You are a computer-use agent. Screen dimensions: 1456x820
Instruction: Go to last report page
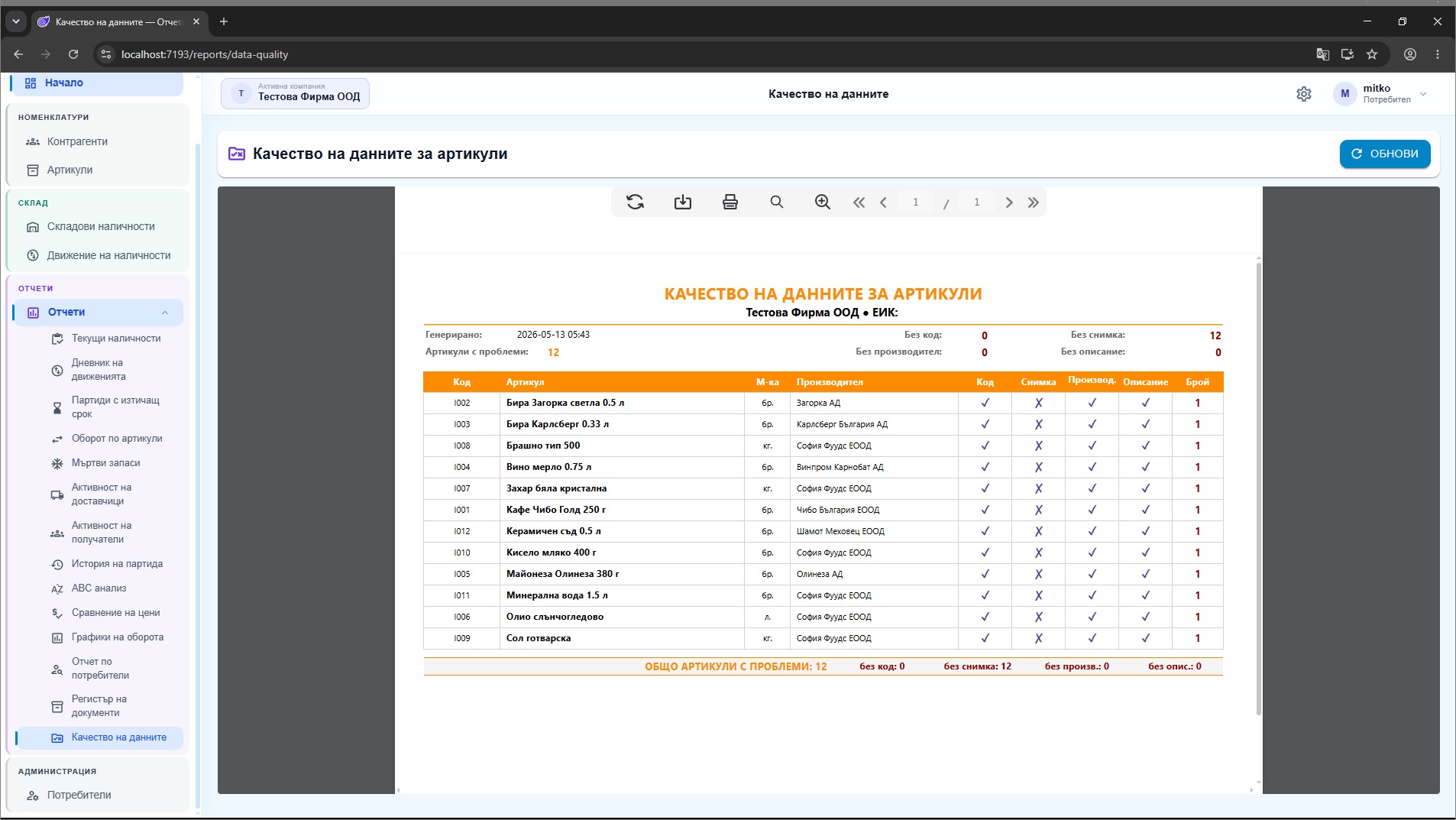1034,203
